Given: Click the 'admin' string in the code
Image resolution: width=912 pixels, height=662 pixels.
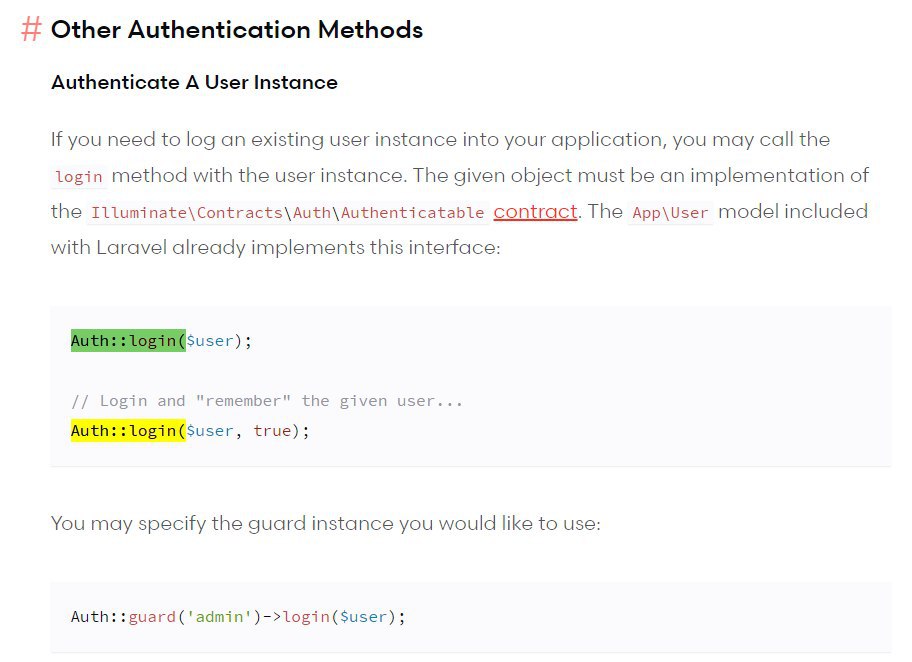Looking at the screenshot, I should click(219, 617).
